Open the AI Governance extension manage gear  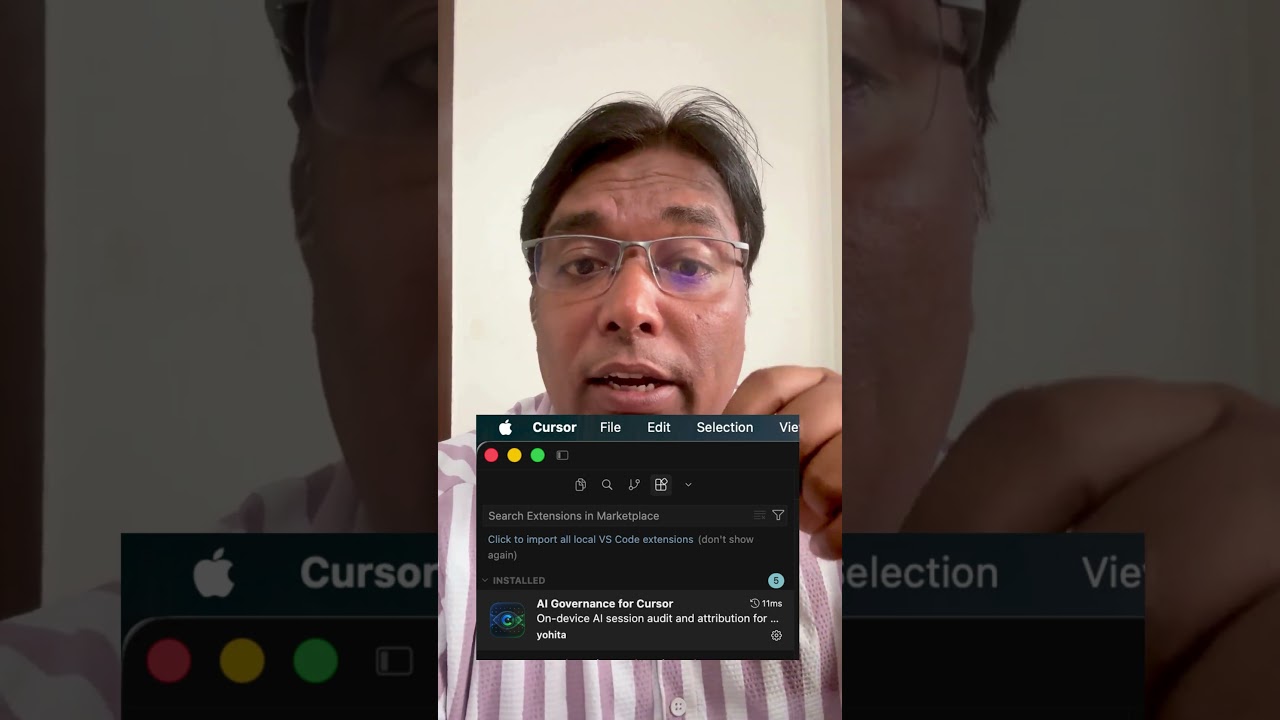pos(776,635)
